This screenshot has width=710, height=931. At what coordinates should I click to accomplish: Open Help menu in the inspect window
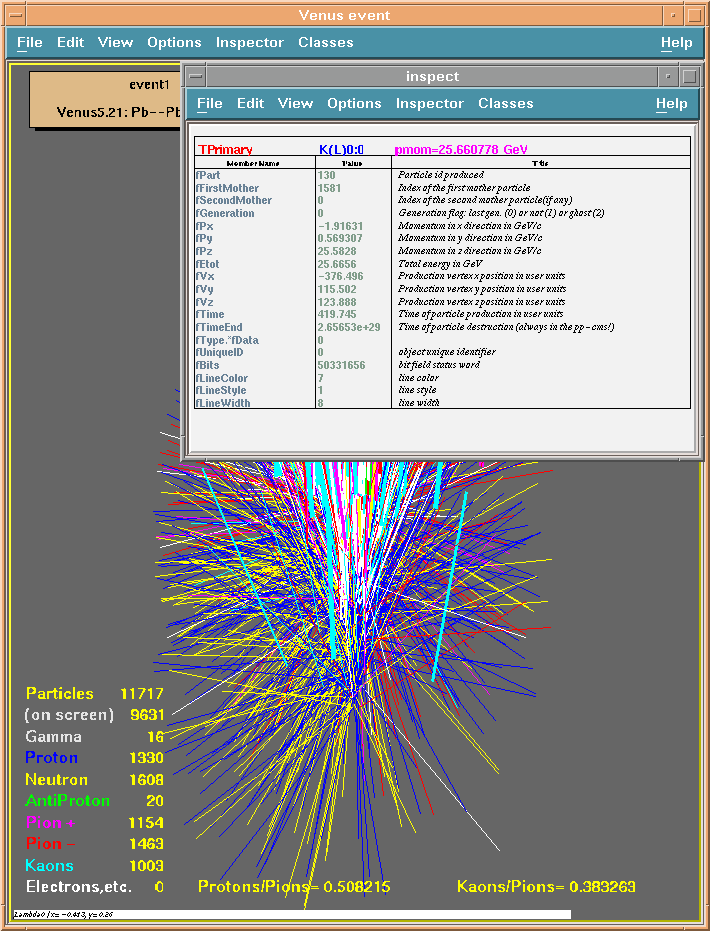(671, 104)
